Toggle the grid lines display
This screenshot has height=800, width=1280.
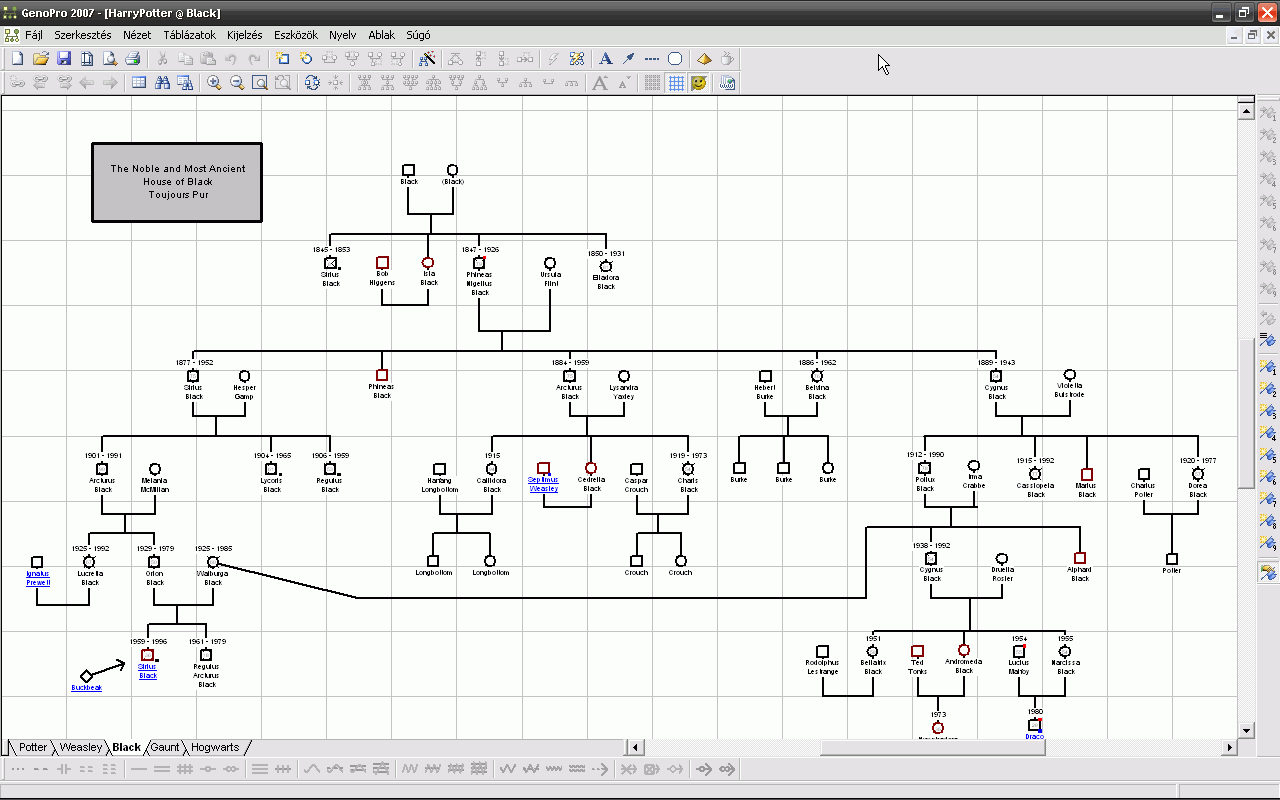click(676, 83)
